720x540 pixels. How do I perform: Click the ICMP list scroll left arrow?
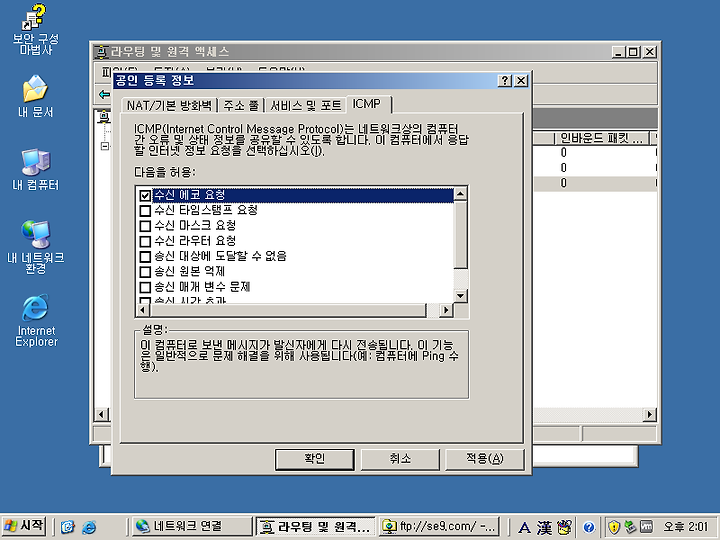[142, 310]
